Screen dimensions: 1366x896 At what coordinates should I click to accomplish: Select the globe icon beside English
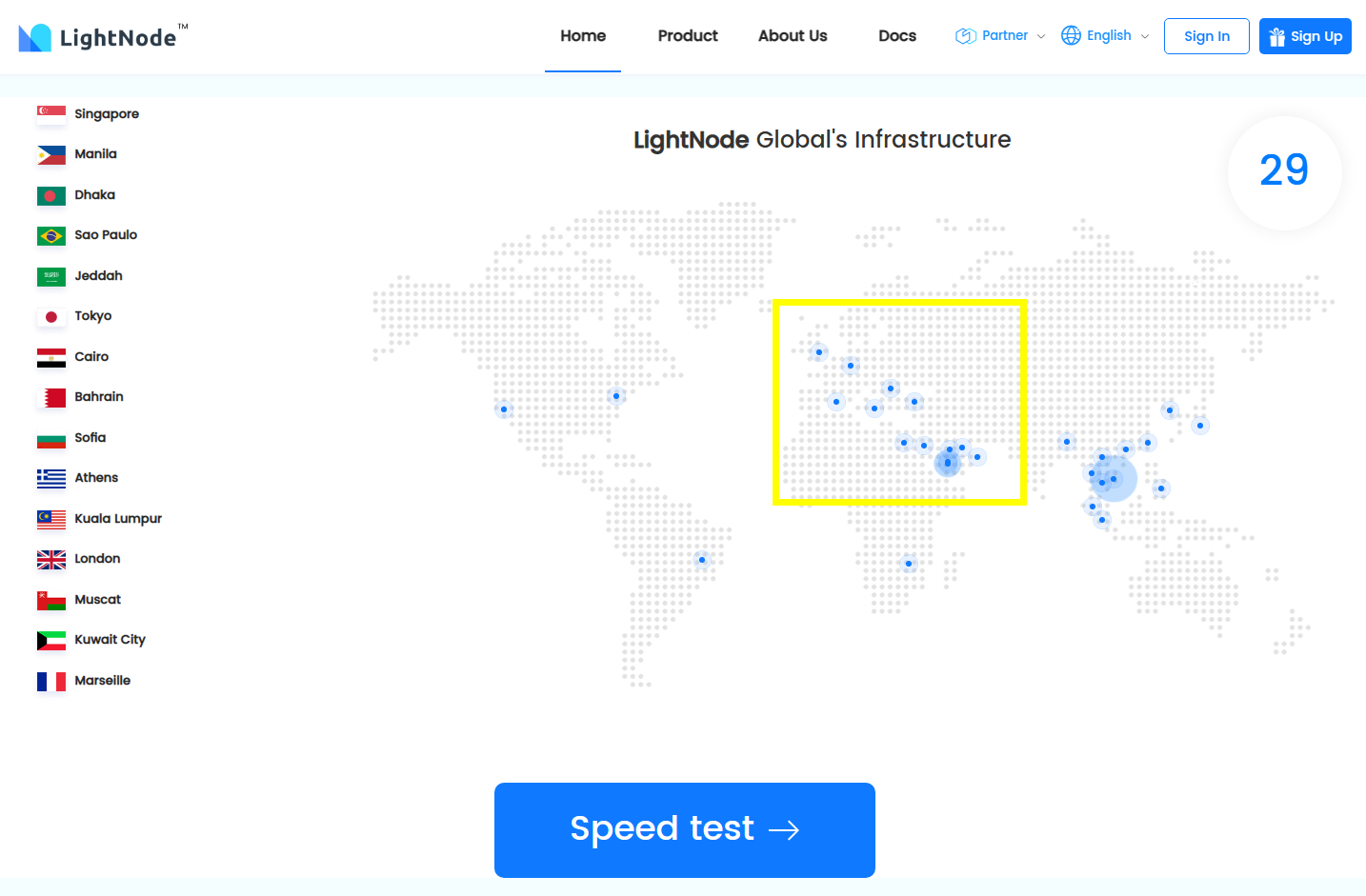tap(1074, 35)
